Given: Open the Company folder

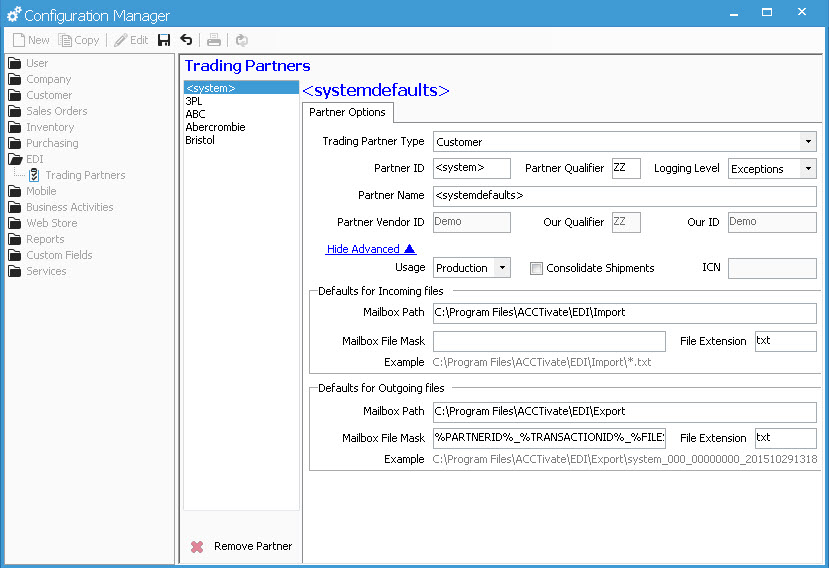Looking at the screenshot, I should click(15, 79).
